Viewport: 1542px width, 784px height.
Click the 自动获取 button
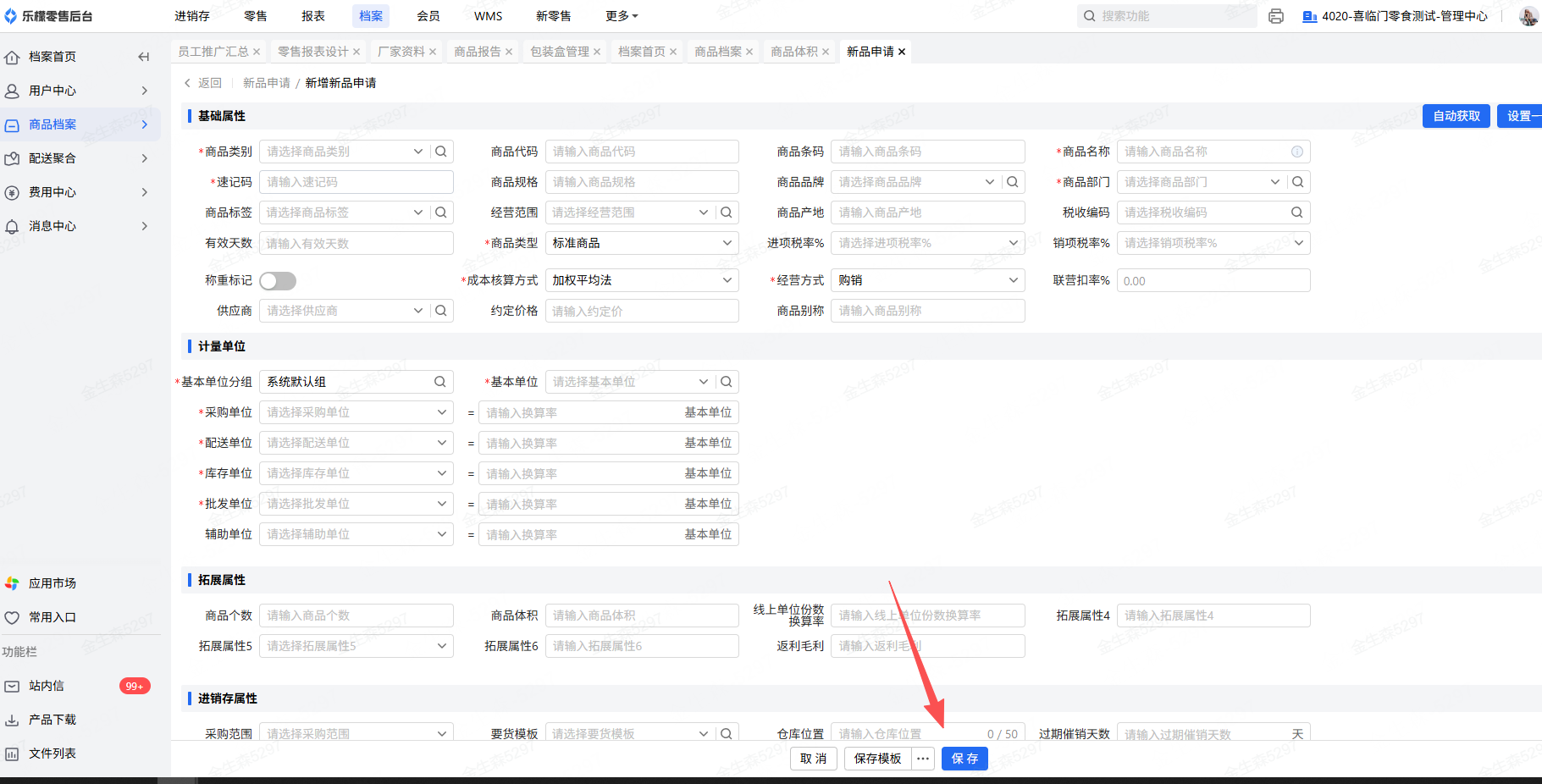tap(1456, 116)
